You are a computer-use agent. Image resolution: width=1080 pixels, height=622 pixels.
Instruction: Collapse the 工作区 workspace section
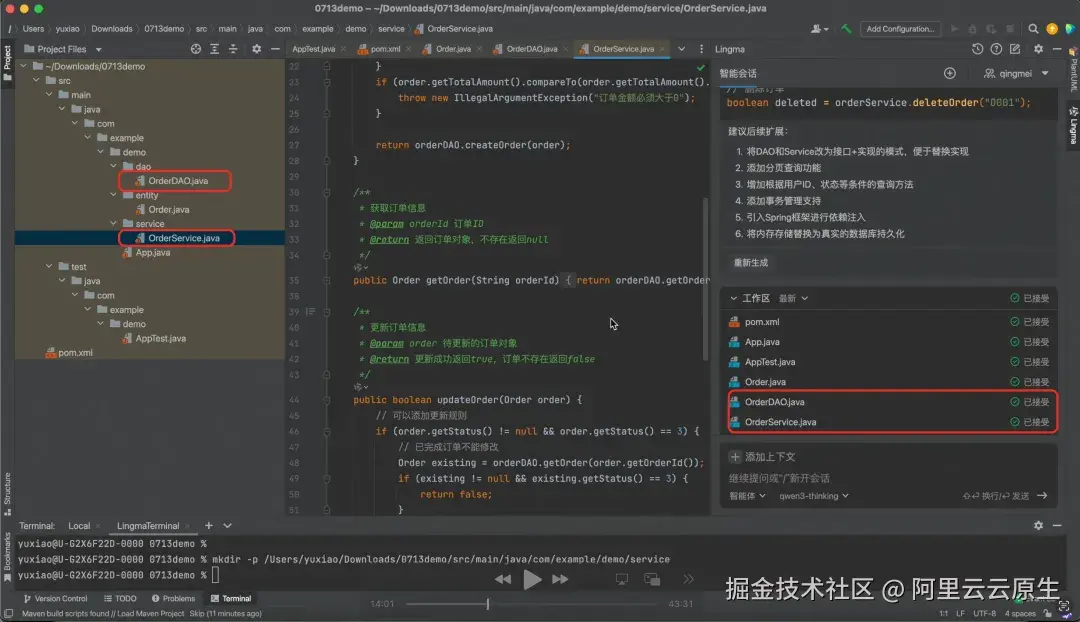click(734, 298)
